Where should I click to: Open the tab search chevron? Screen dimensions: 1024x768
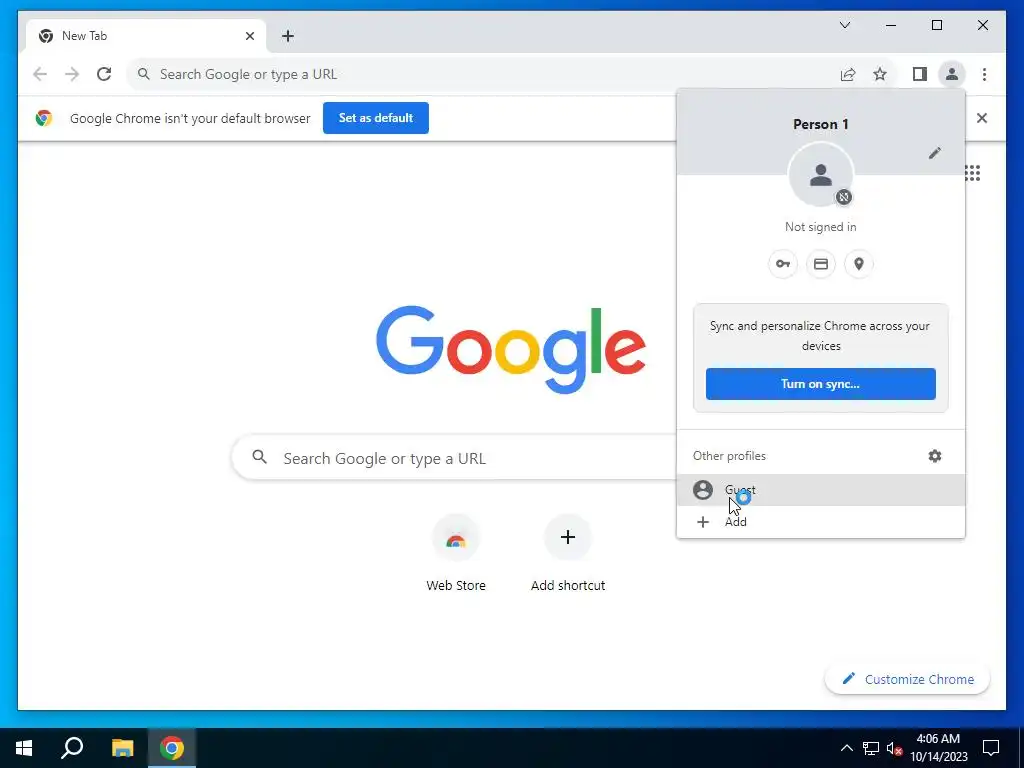845,25
